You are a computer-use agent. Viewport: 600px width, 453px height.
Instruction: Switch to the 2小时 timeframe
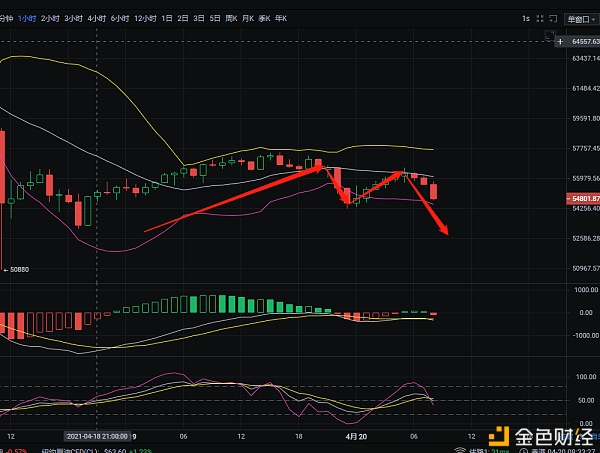[x=50, y=18]
